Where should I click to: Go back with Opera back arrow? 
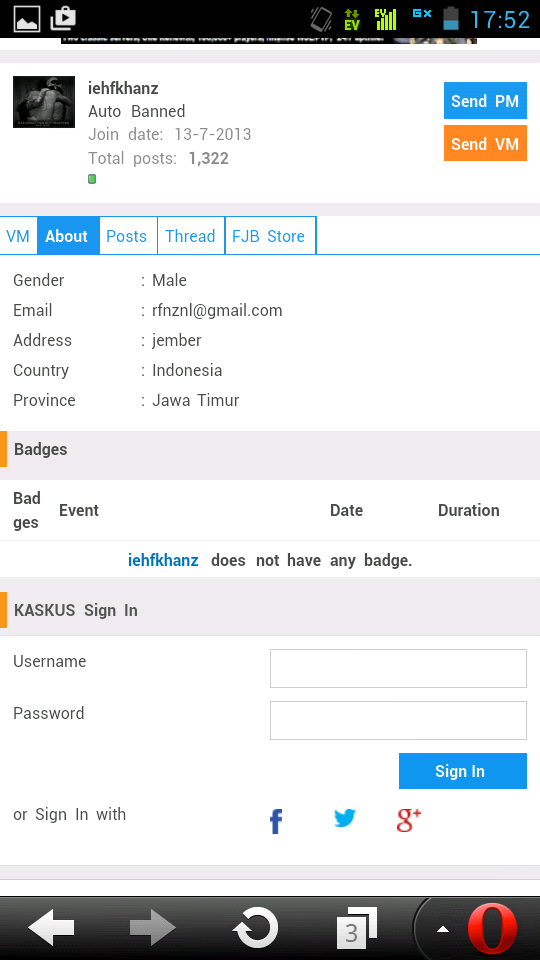tap(51, 928)
